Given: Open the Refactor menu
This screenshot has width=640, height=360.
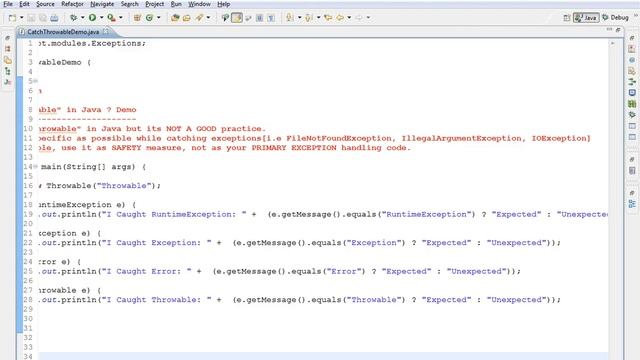Looking at the screenshot, I should coord(72,4).
